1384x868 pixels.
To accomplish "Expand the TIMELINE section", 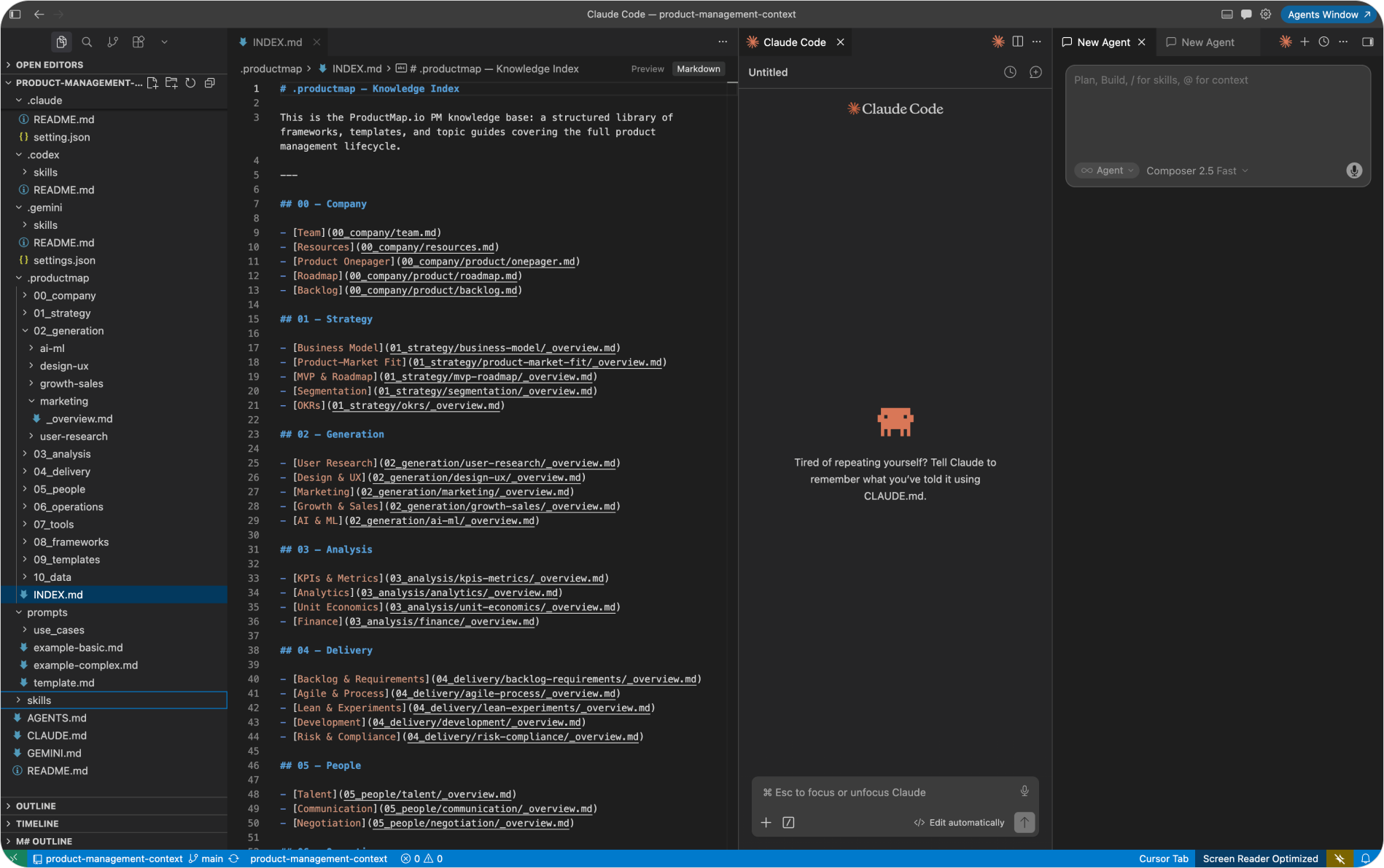I will click(114, 824).
